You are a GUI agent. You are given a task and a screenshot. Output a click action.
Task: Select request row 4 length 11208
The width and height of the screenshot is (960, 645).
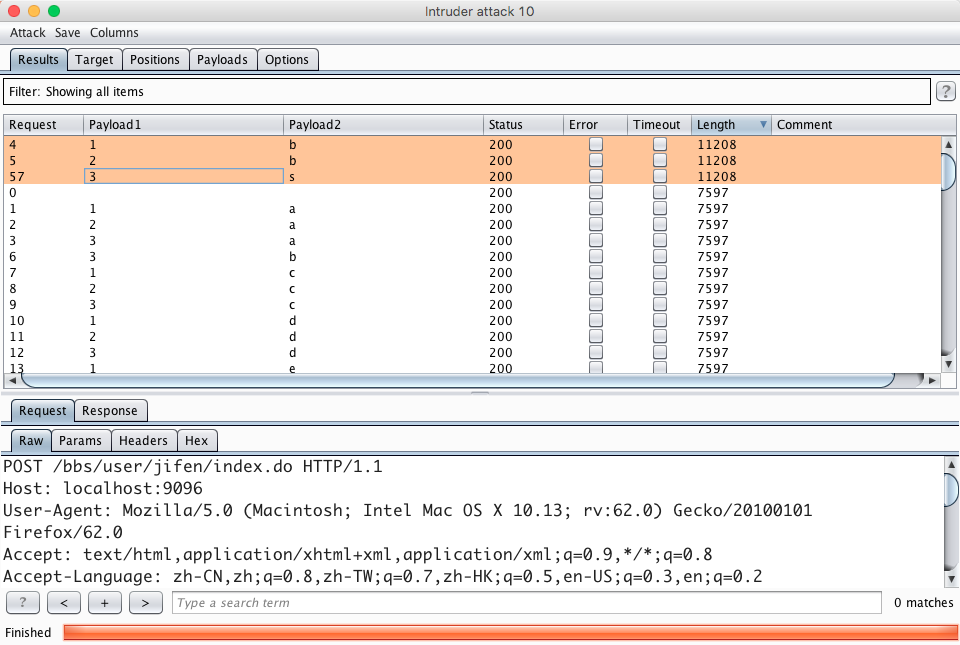(x=472, y=144)
